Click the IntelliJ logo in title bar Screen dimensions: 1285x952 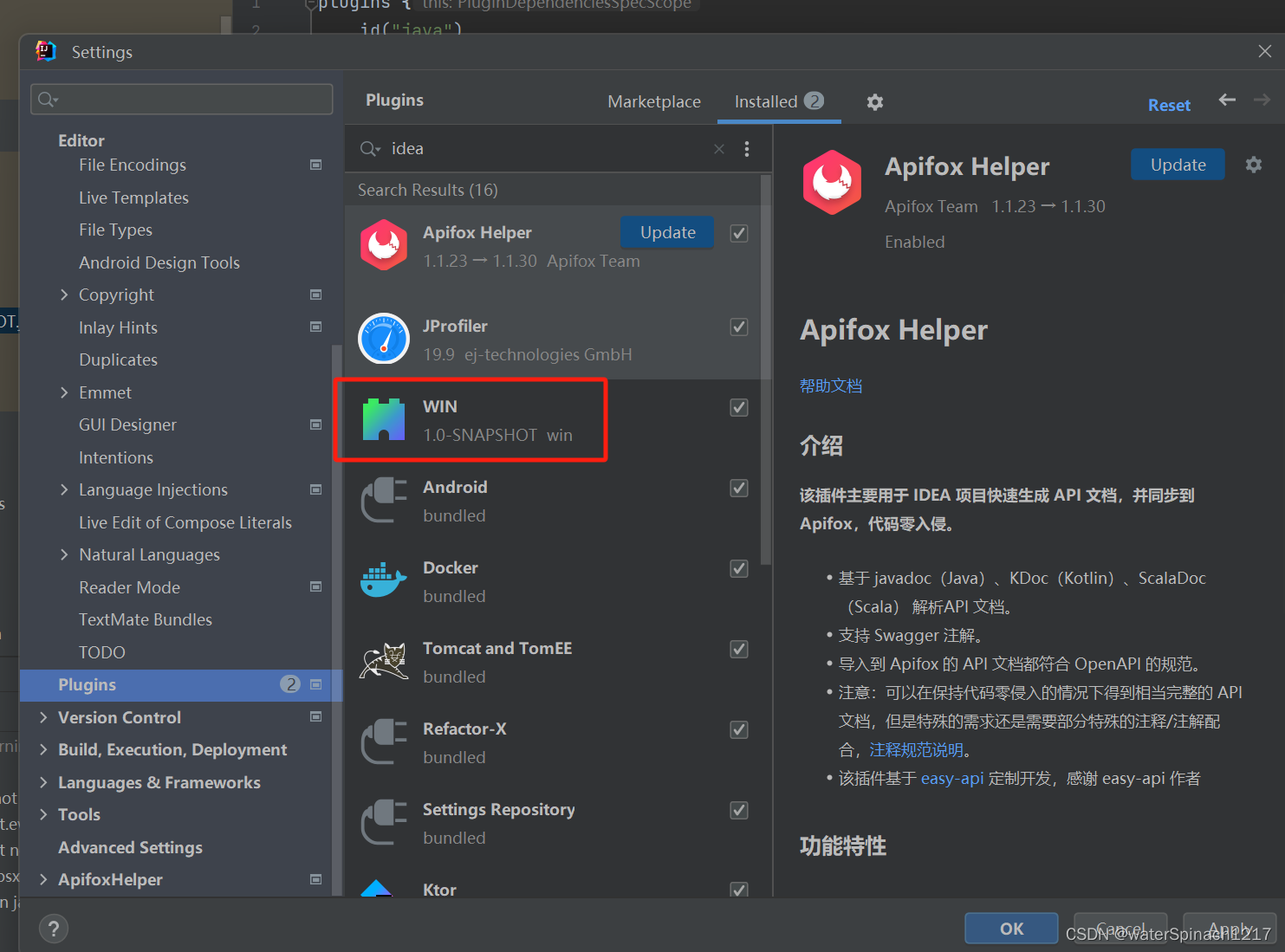(x=45, y=51)
